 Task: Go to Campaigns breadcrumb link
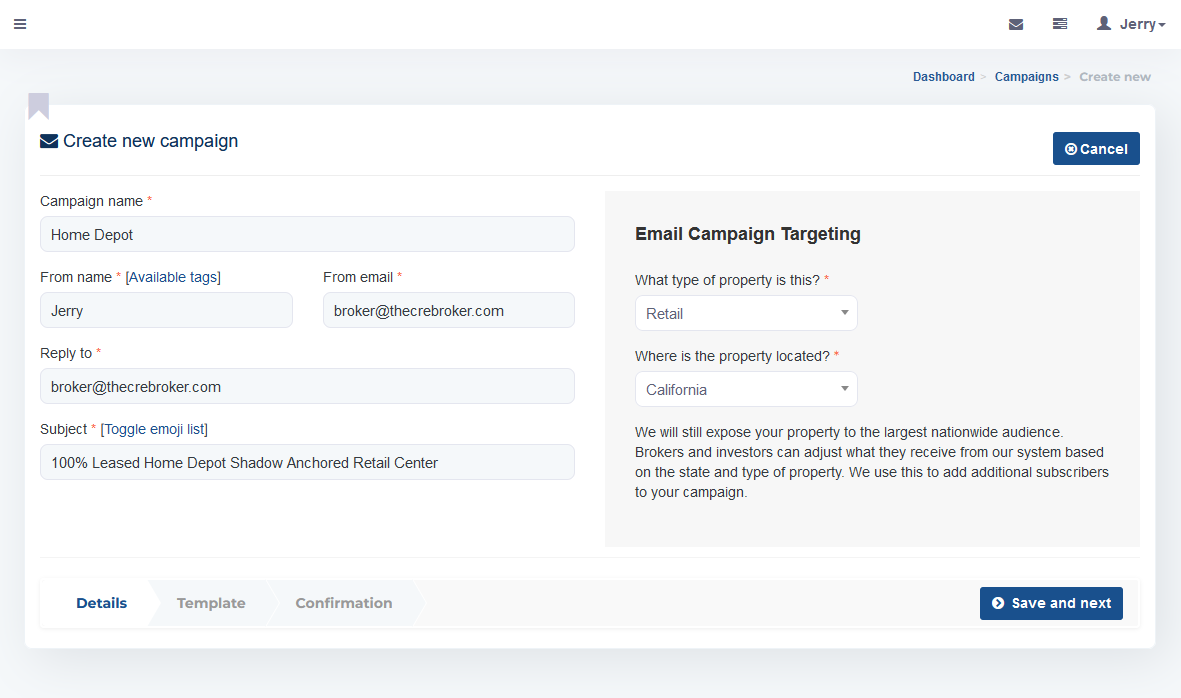(x=1027, y=77)
